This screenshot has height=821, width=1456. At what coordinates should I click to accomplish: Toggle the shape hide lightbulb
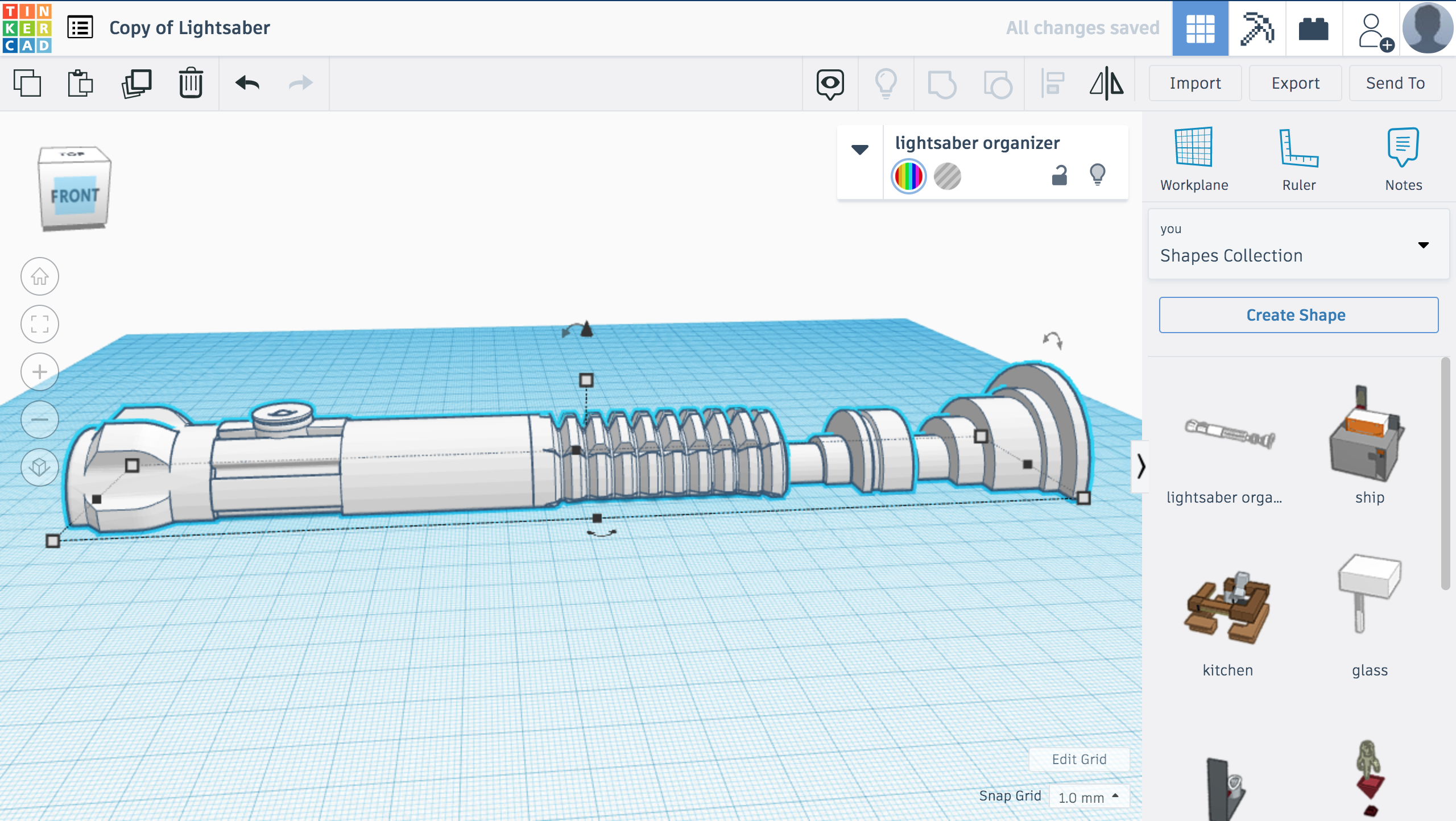[1098, 175]
